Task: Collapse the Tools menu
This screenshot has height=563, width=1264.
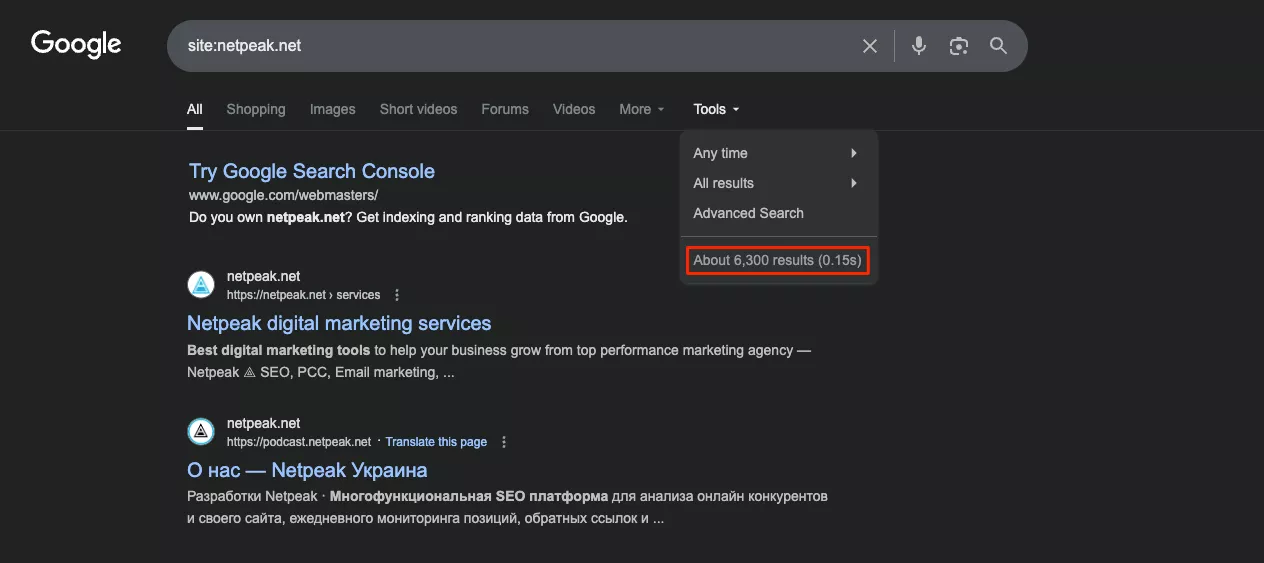Action: pos(716,109)
